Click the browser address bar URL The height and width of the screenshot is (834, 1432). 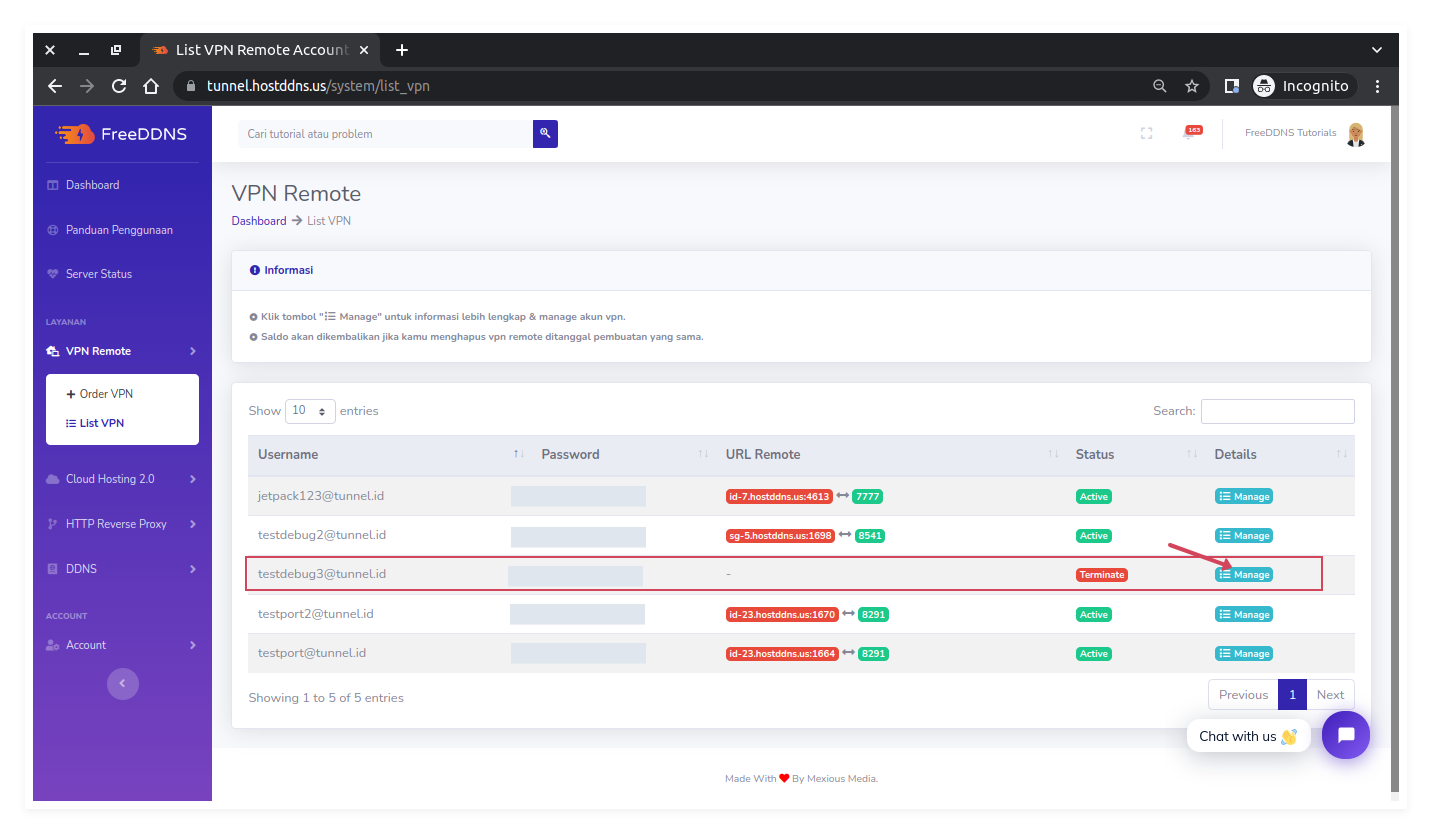(x=318, y=86)
